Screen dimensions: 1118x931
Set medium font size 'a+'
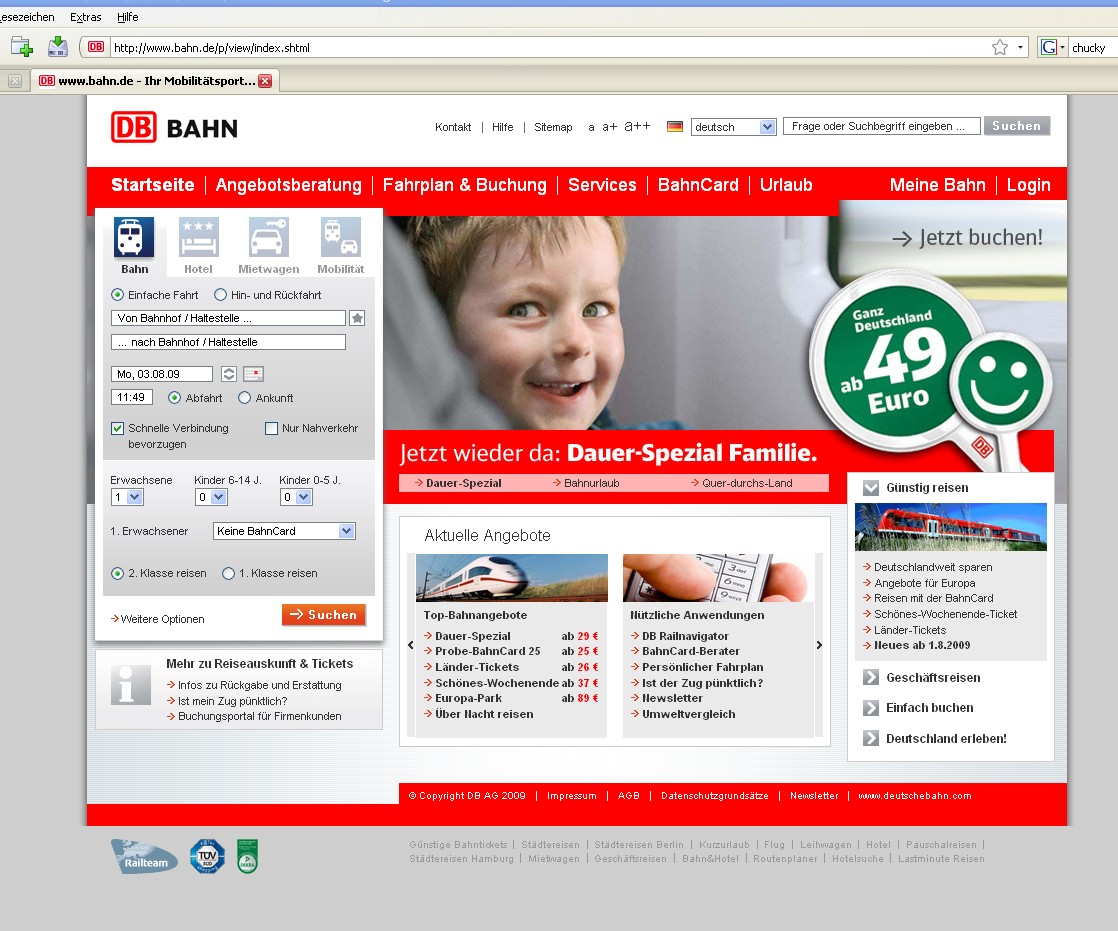pos(610,127)
